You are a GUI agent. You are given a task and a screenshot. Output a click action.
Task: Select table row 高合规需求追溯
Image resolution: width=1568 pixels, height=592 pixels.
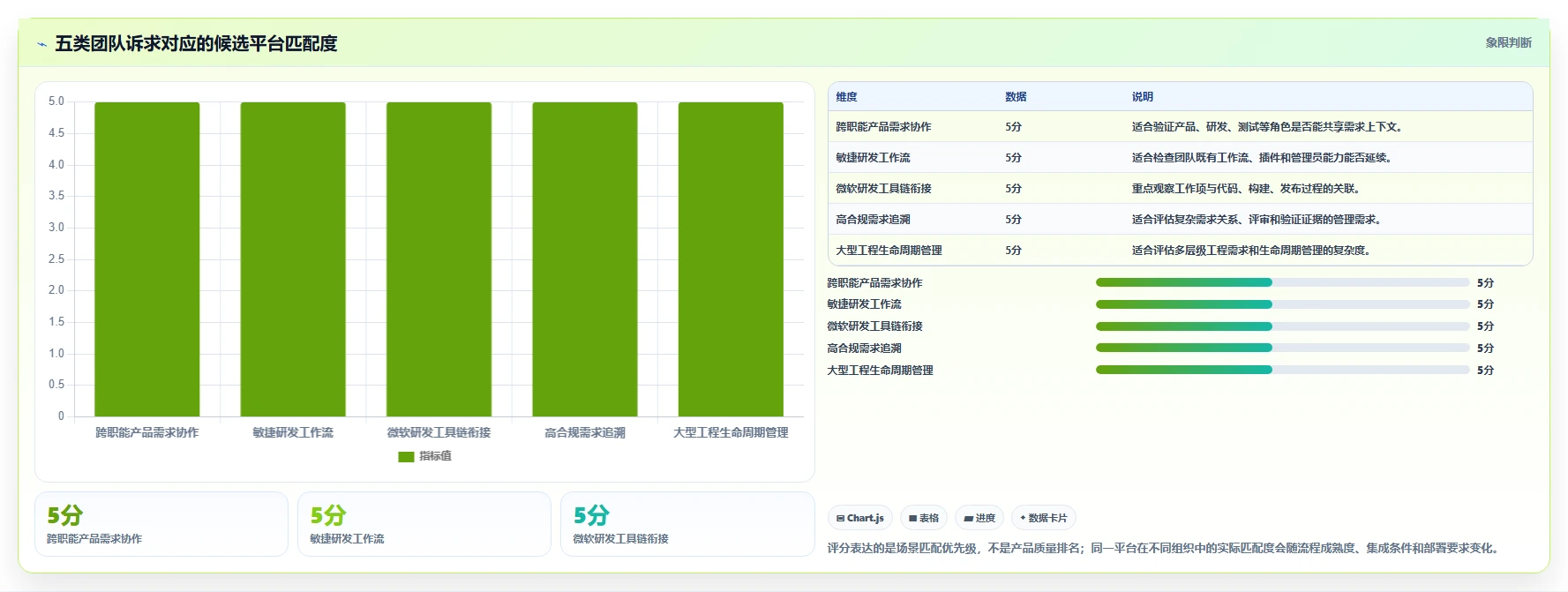coord(1181,220)
